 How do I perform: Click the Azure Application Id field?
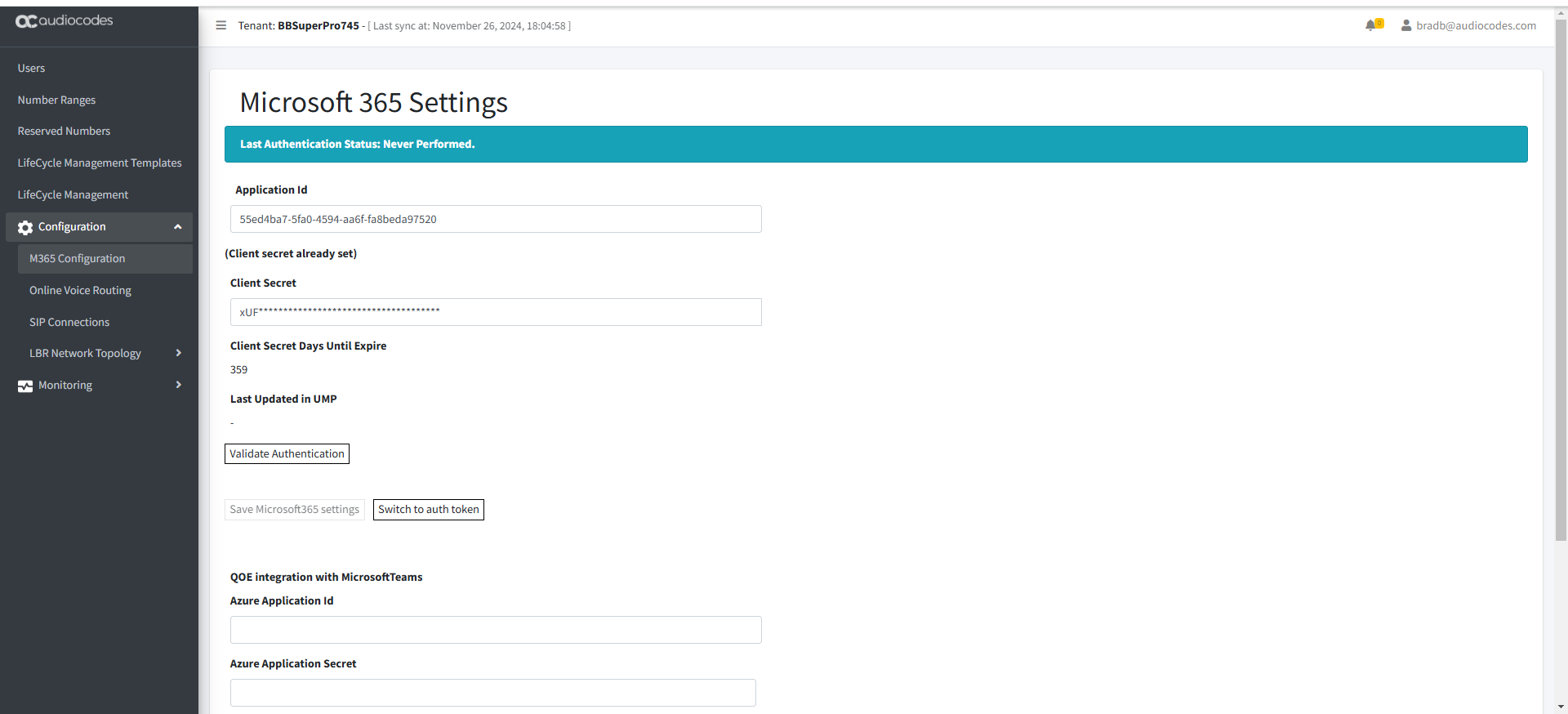pyautogui.click(x=496, y=630)
